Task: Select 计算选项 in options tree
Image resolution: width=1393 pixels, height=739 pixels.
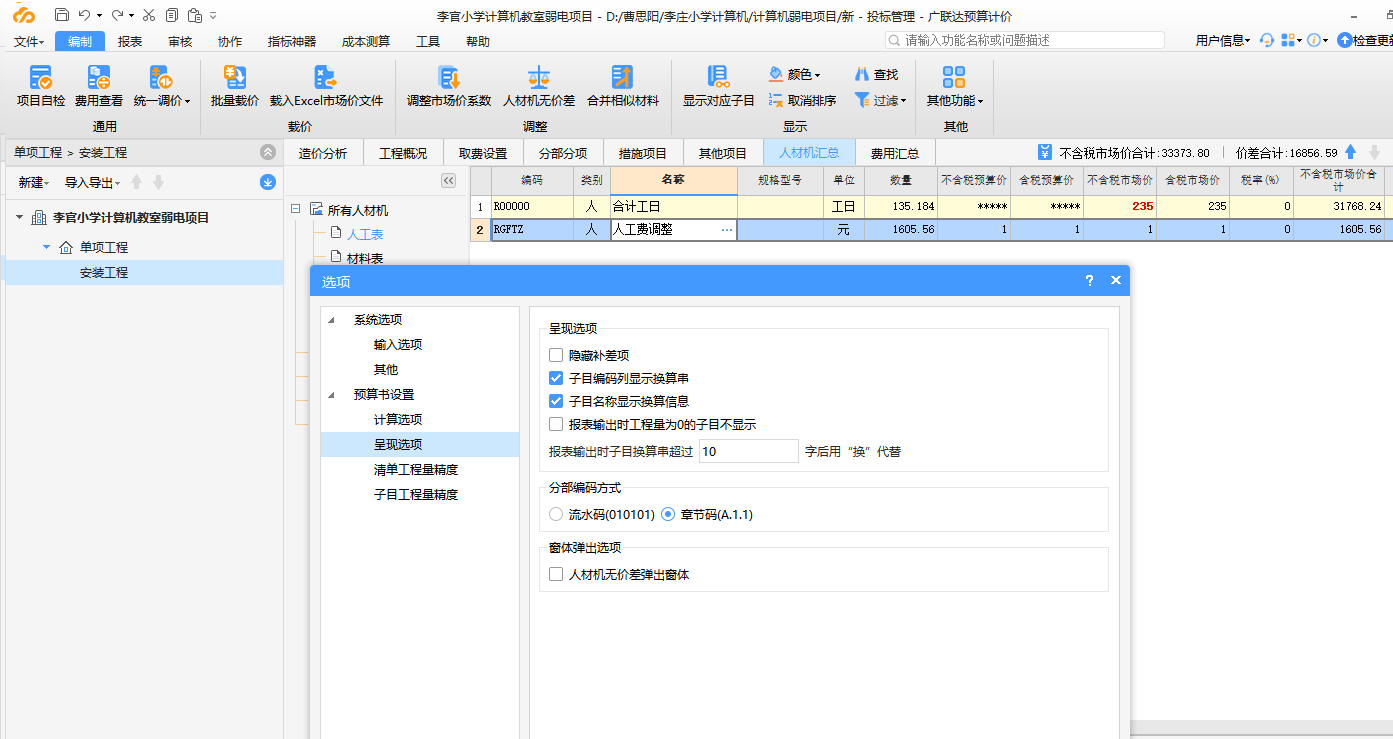Action: pyautogui.click(x=398, y=419)
